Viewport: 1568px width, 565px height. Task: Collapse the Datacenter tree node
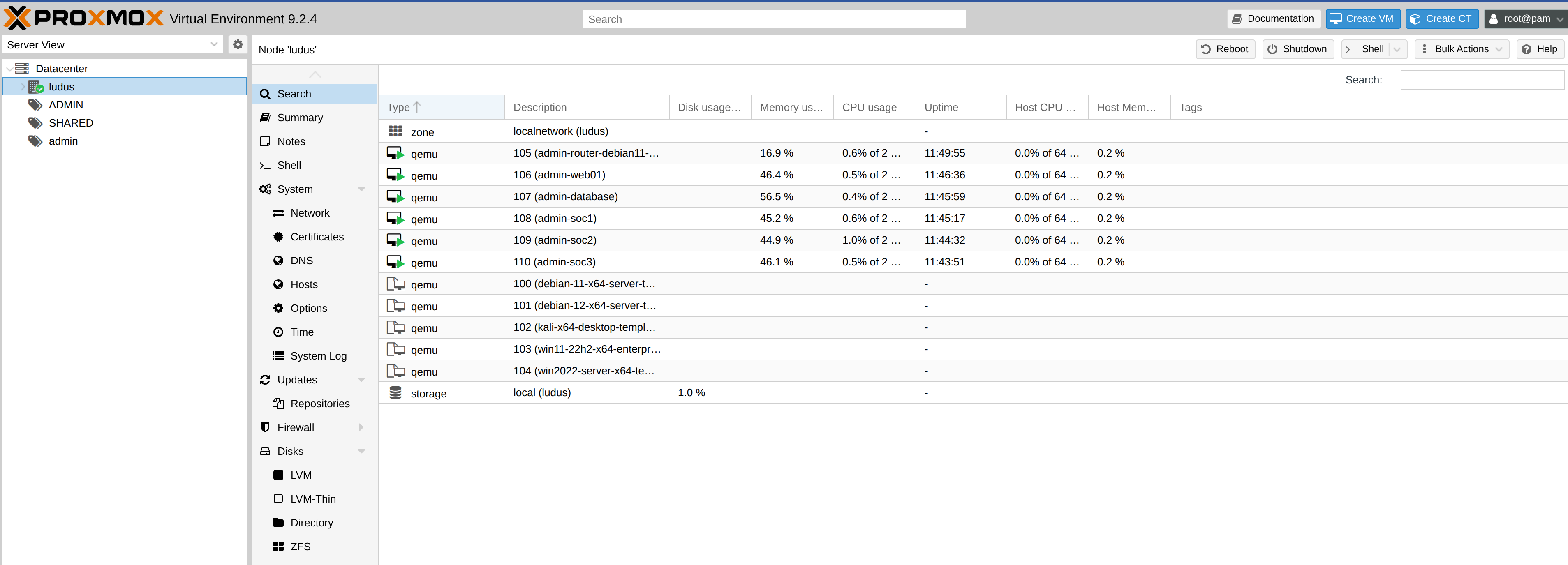9,69
